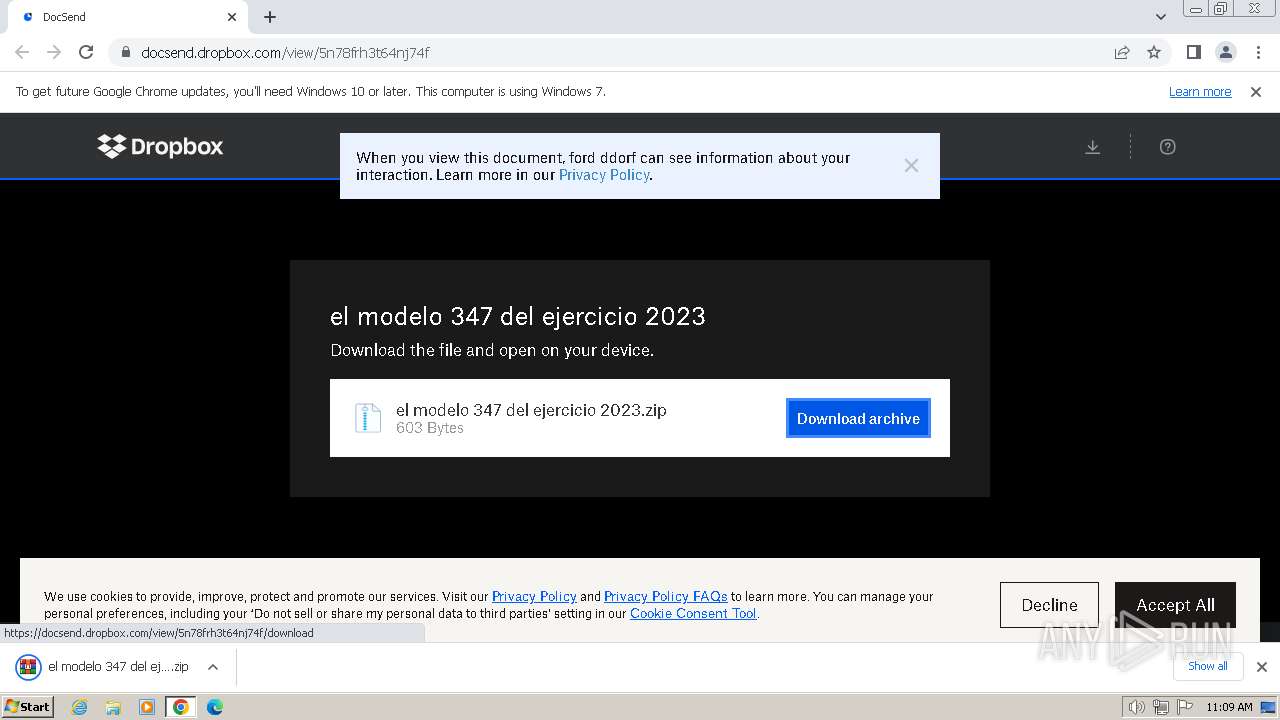Viewport: 1280px width, 720px height.
Task: Click the Download archive button
Action: click(x=858, y=419)
